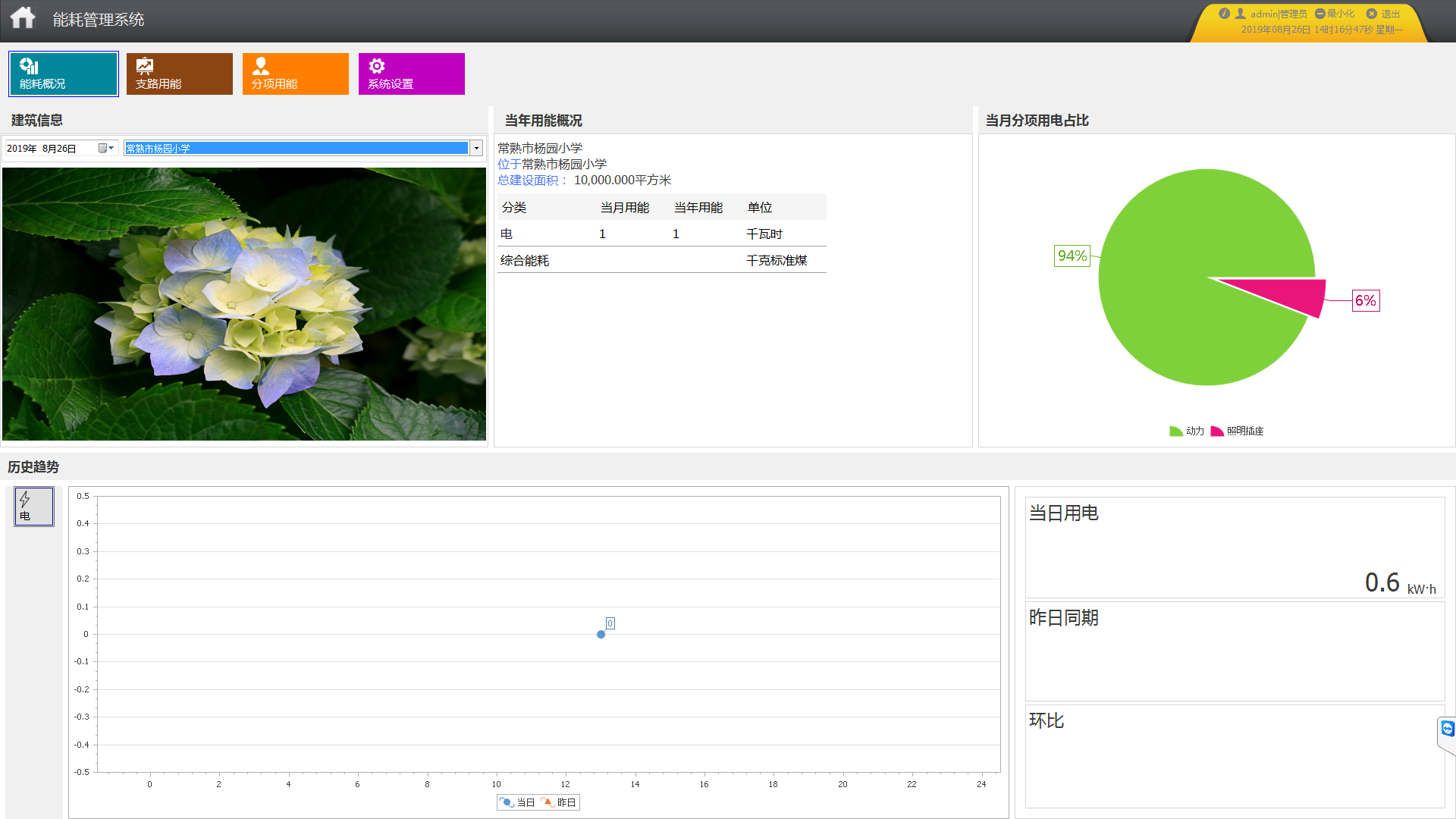Click the home icon in the title bar

(x=23, y=18)
